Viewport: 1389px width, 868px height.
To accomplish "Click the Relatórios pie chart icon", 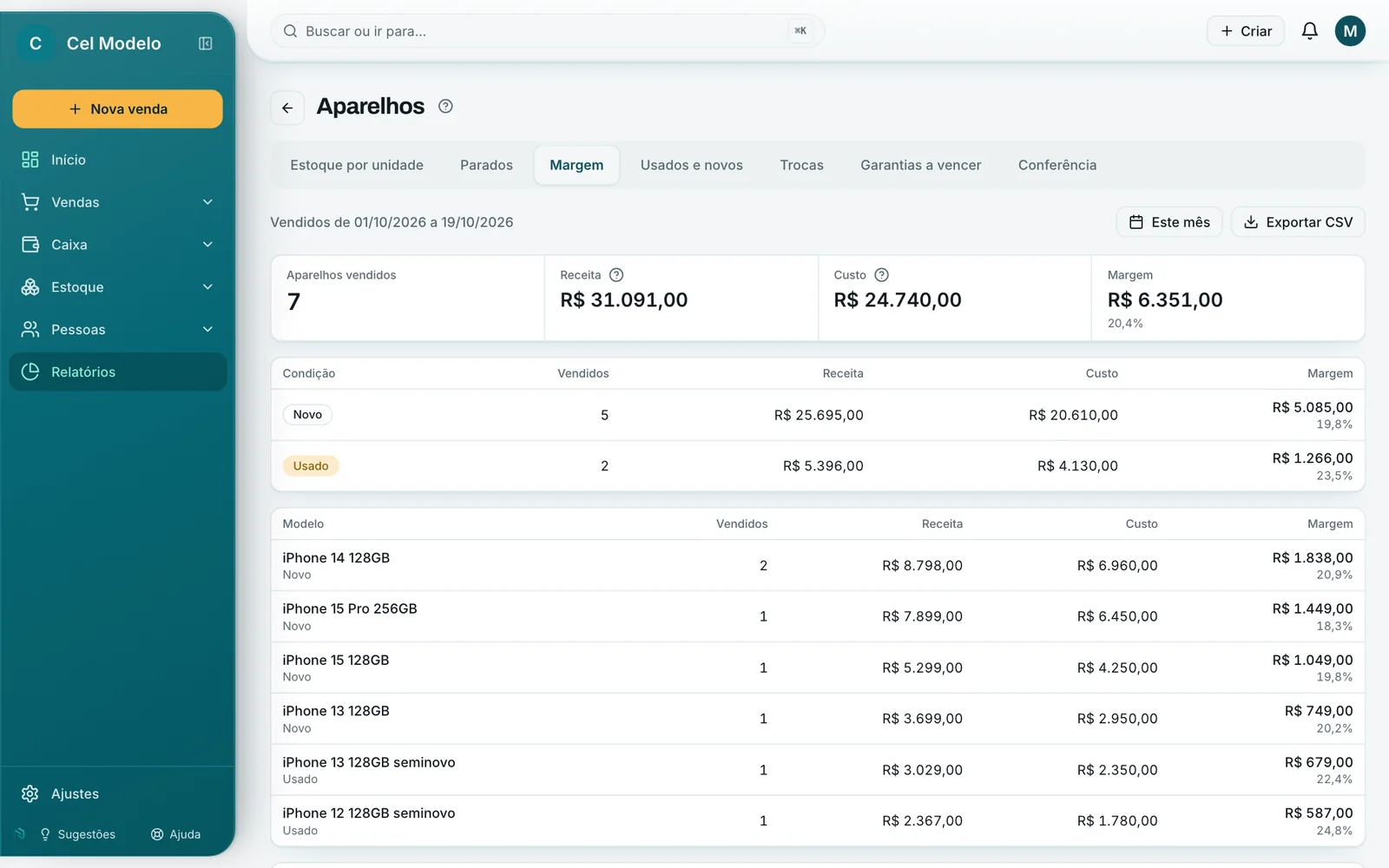I will [30, 372].
